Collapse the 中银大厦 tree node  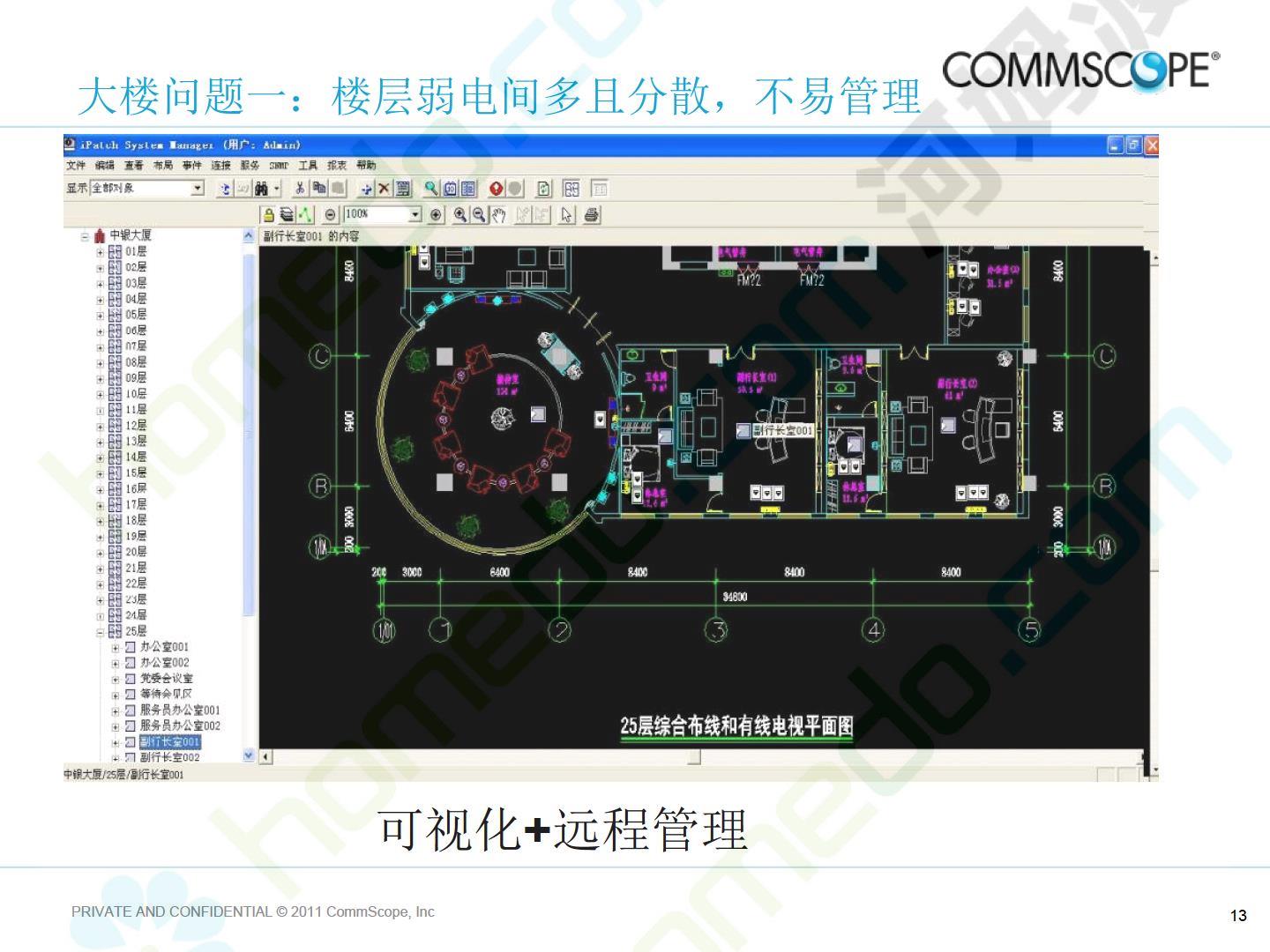[86, 236]
